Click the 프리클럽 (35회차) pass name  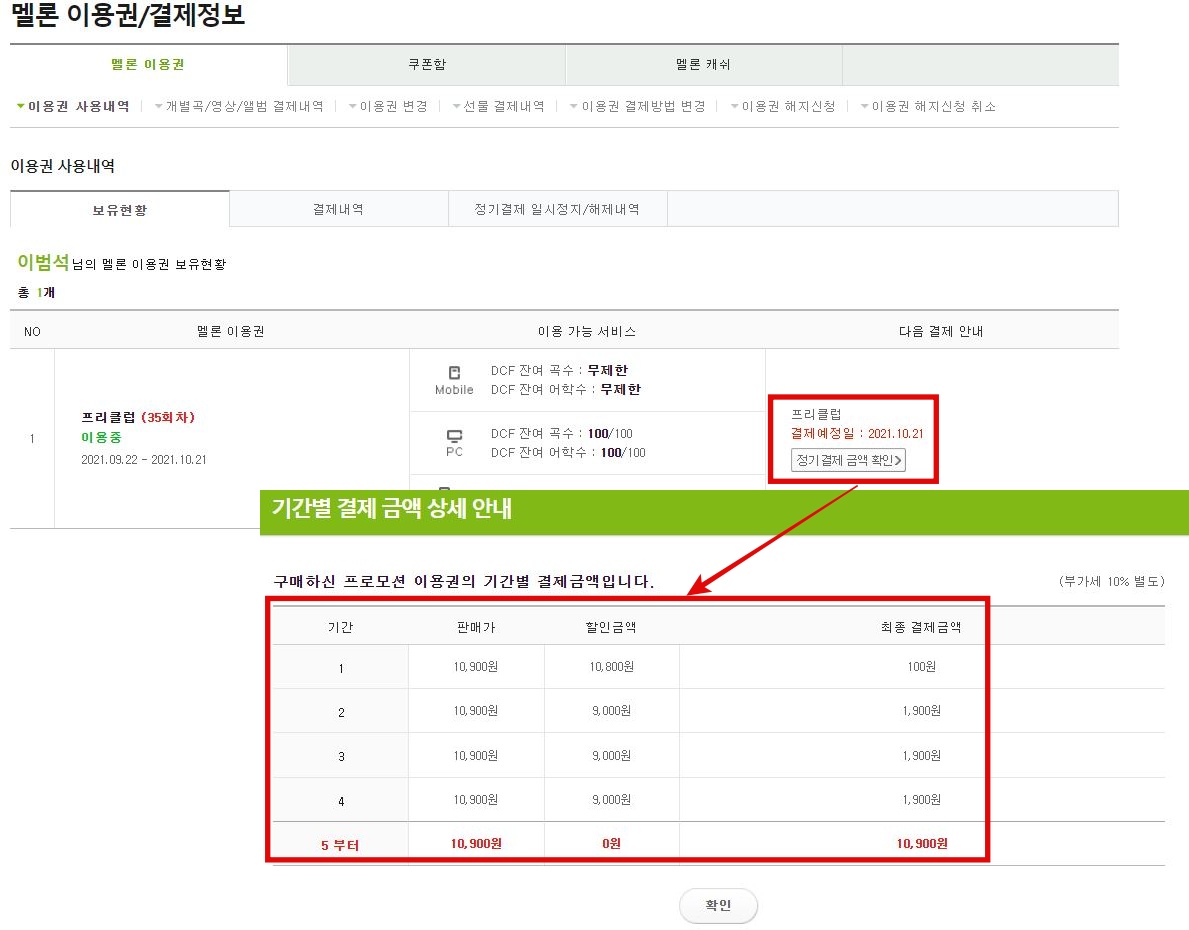point(138,417)
